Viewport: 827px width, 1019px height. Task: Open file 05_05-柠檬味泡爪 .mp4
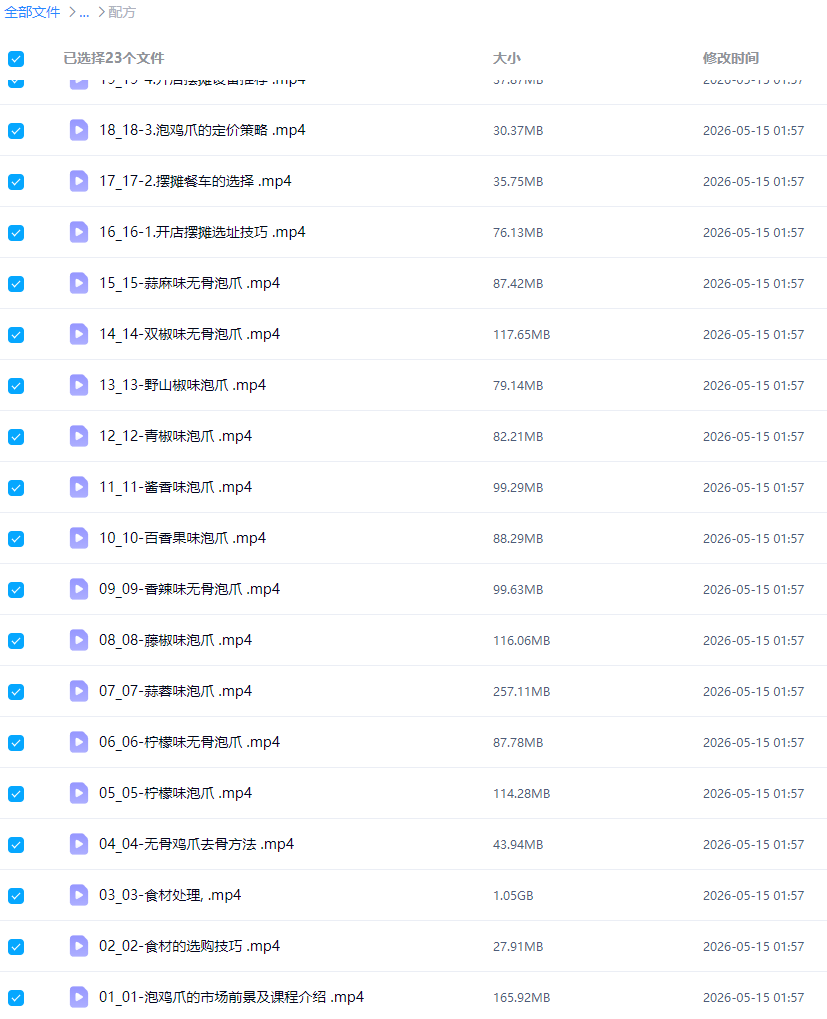[175, 793]
